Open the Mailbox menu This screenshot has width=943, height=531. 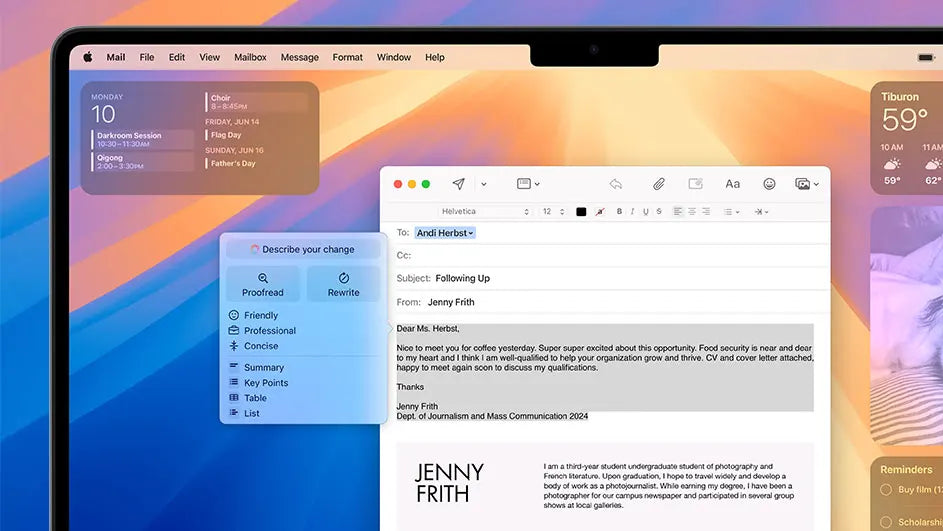tap(250, 58)
